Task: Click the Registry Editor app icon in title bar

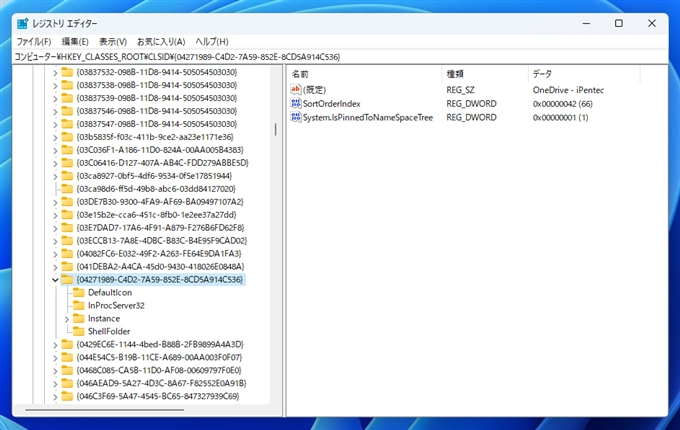Action: [23, 23]
